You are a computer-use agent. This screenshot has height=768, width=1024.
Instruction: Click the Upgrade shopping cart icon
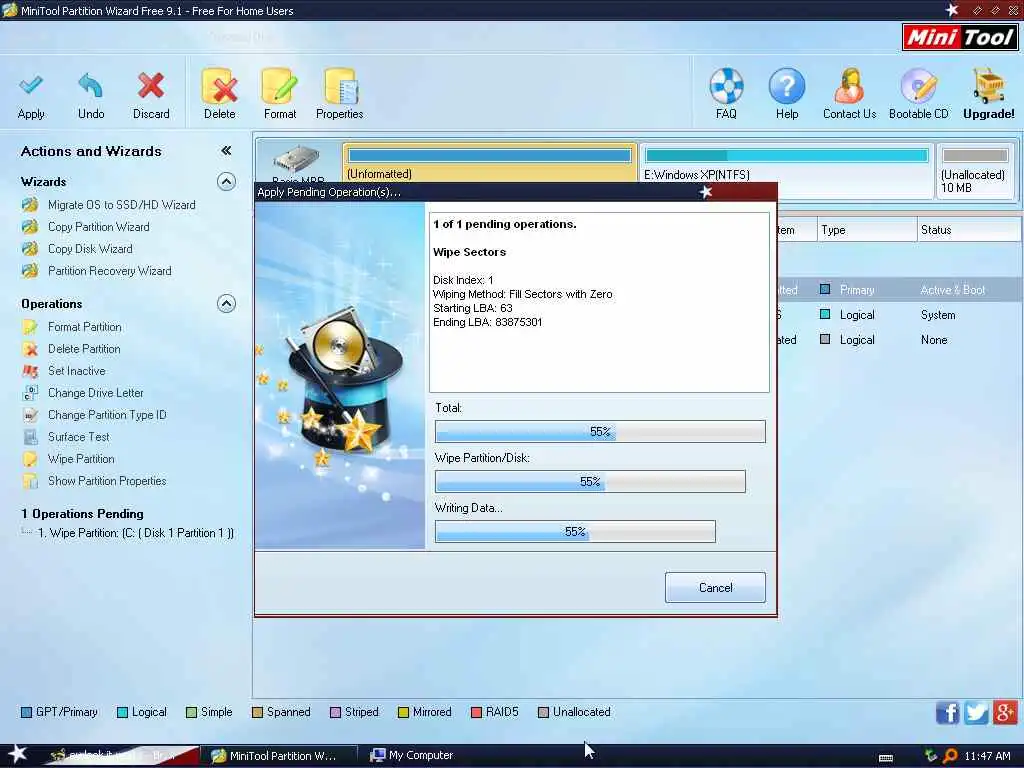coord(989,86)
